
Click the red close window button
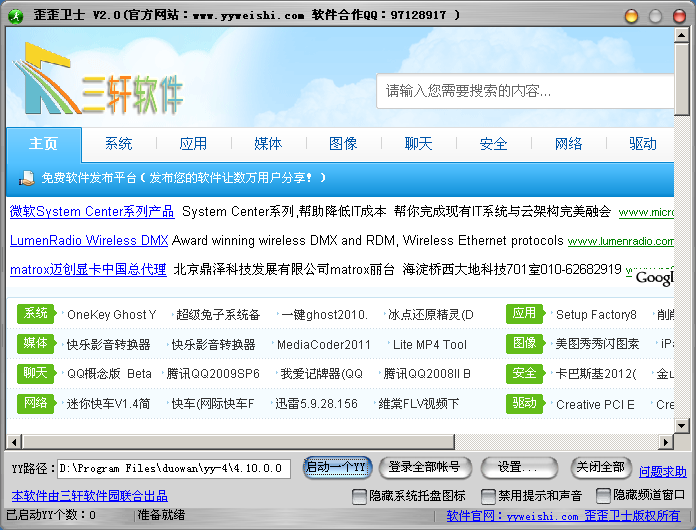click(679, 16)
